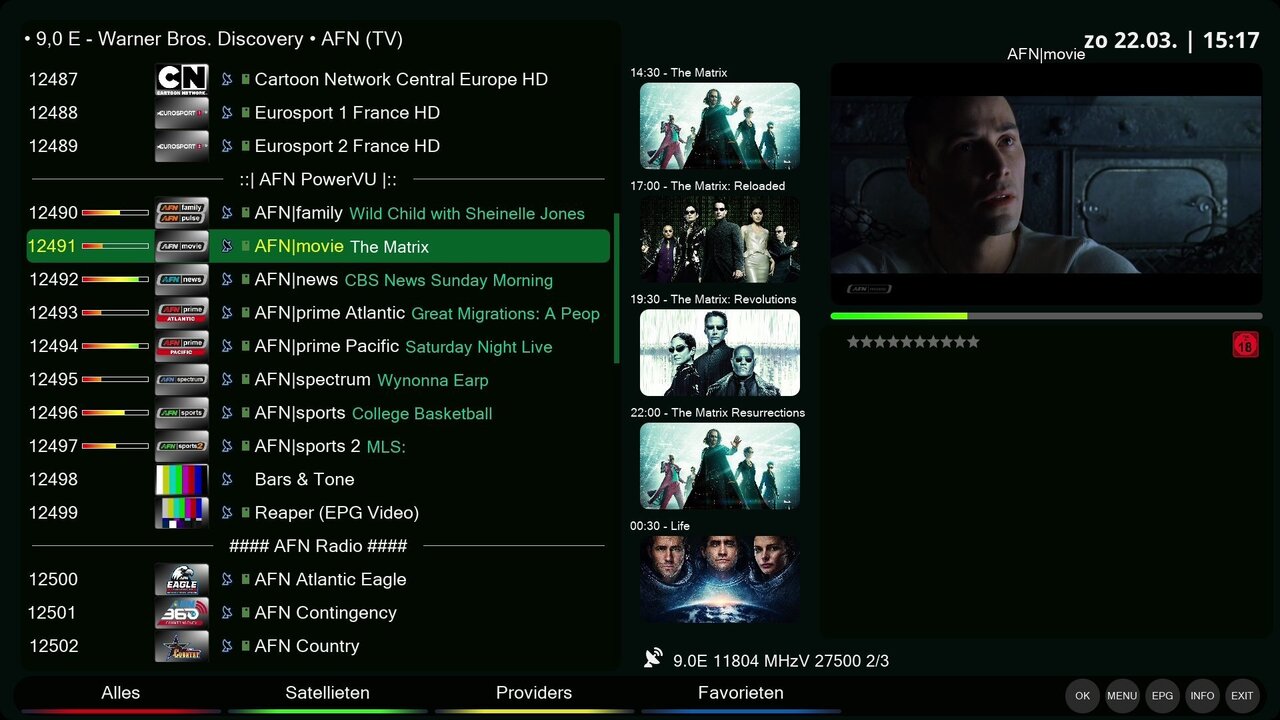Click the "Wynonna Earp" program text
Viewport: 1280px width, 720px height.
(x=433, y=380)
